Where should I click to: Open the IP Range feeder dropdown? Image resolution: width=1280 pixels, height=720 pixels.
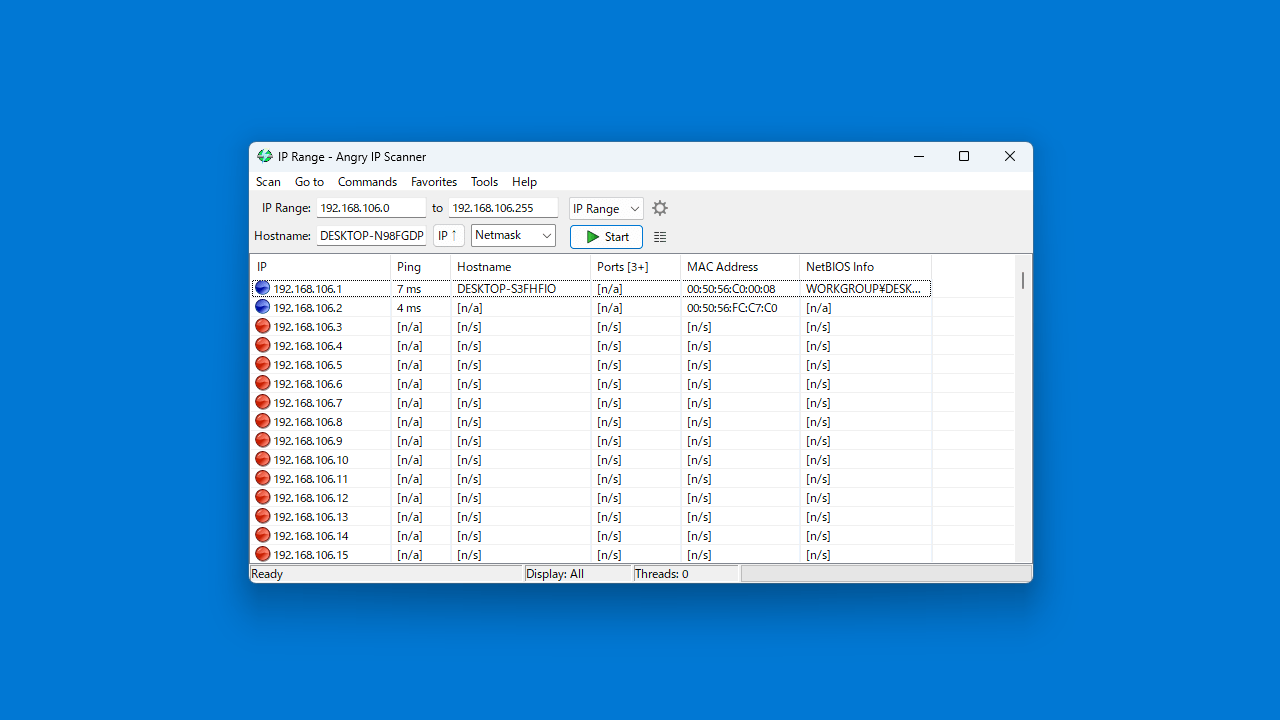pyautogui.click(x=606, y=208)
